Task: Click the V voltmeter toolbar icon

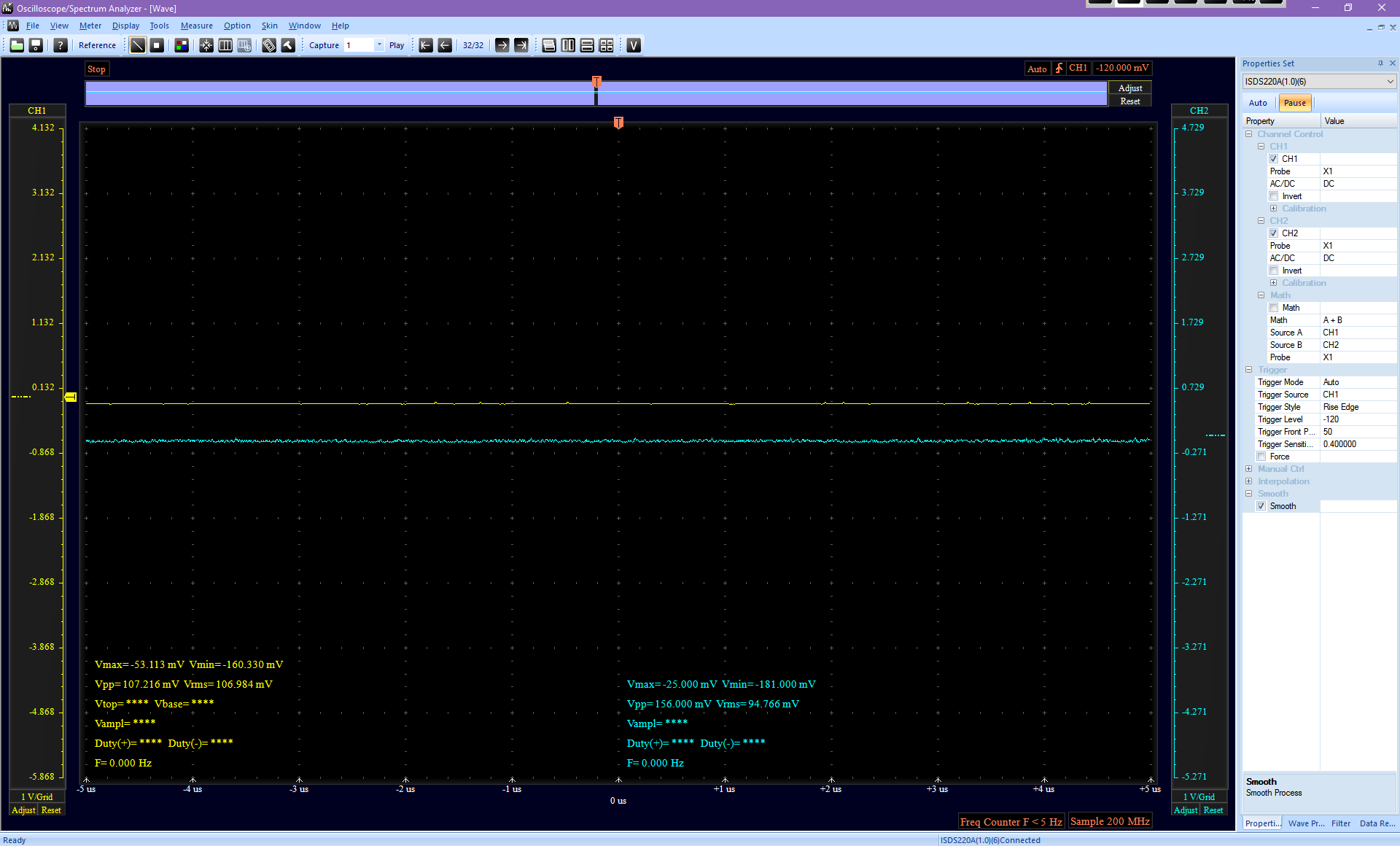Action: coord(634,45)
